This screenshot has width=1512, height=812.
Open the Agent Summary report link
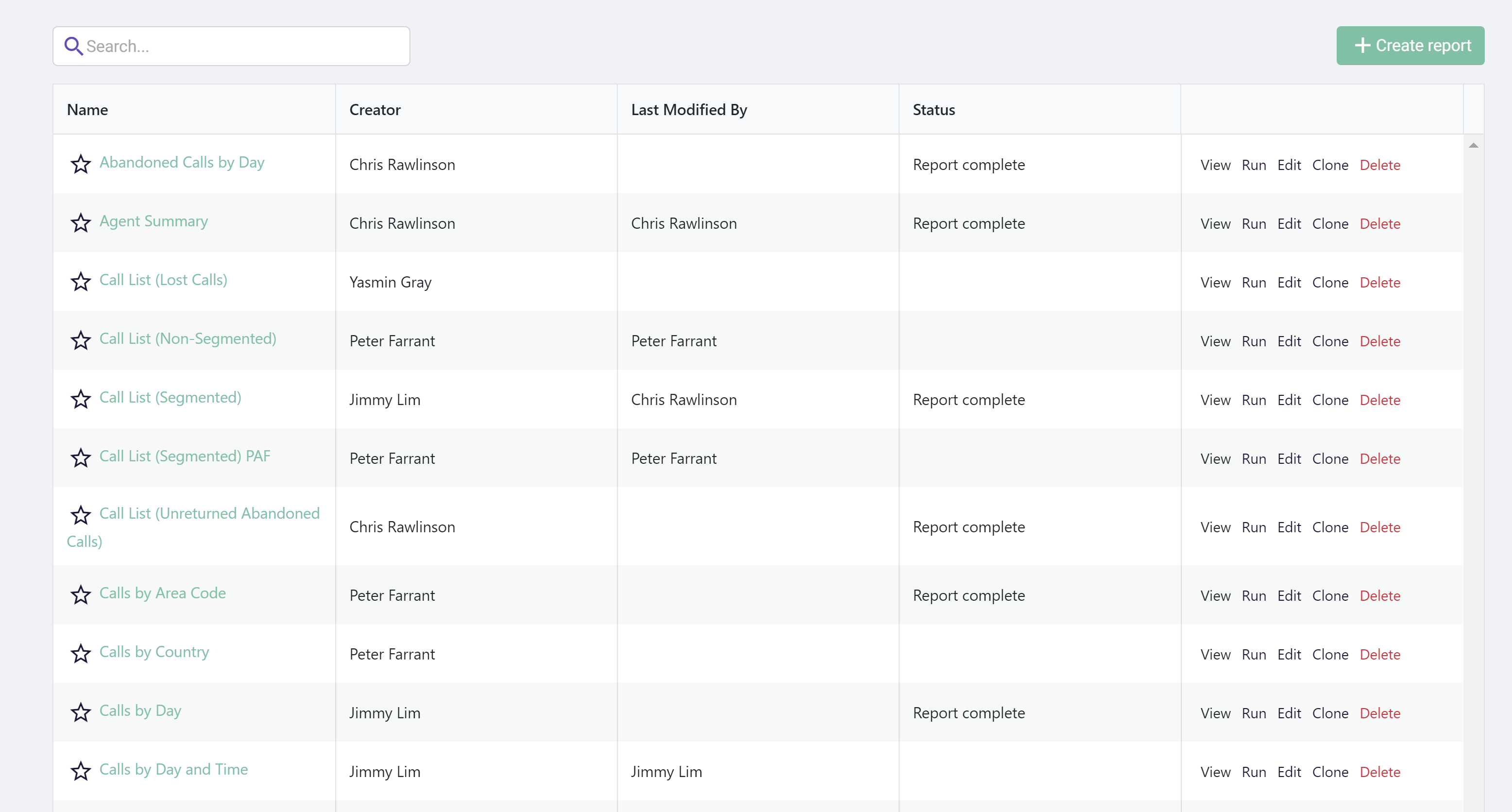(x=154, y=221)
